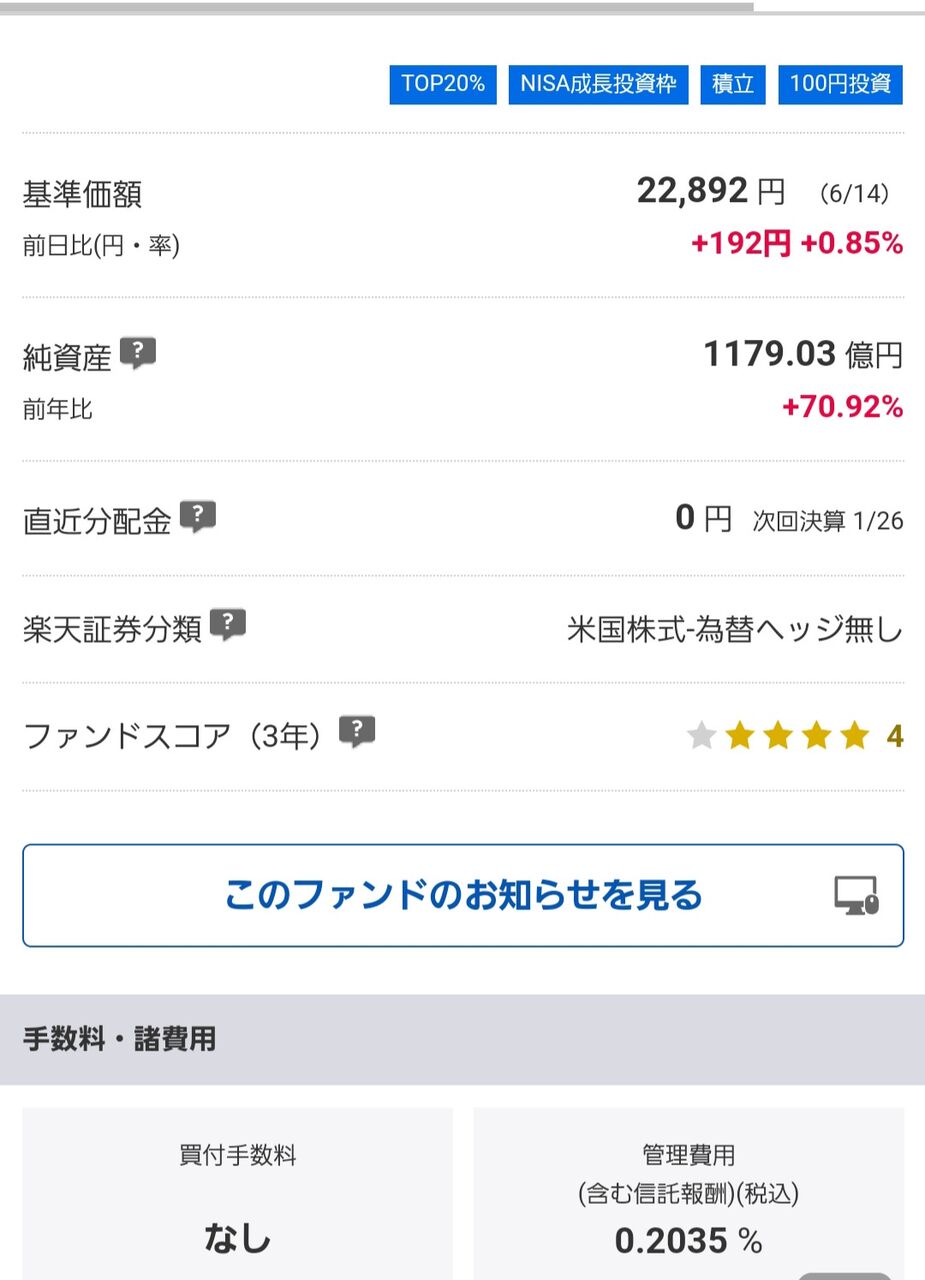Click the 管理費用 0.2035% card
The image size is (925, 1280).
688,1193
